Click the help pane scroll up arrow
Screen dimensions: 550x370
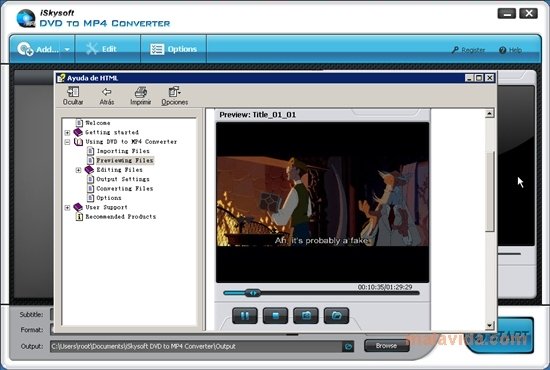(x=490, y=113)
